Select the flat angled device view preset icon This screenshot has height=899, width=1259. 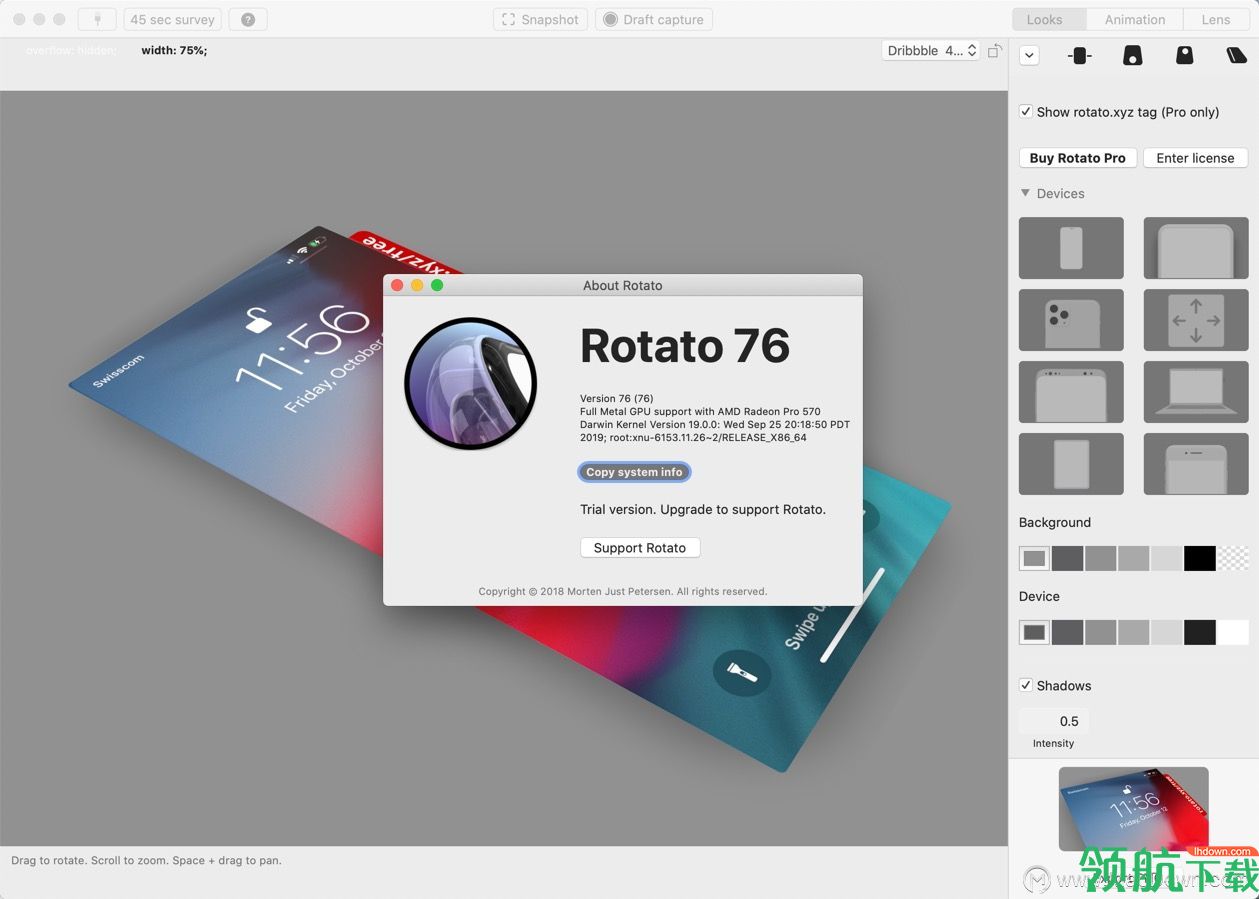1237,56
